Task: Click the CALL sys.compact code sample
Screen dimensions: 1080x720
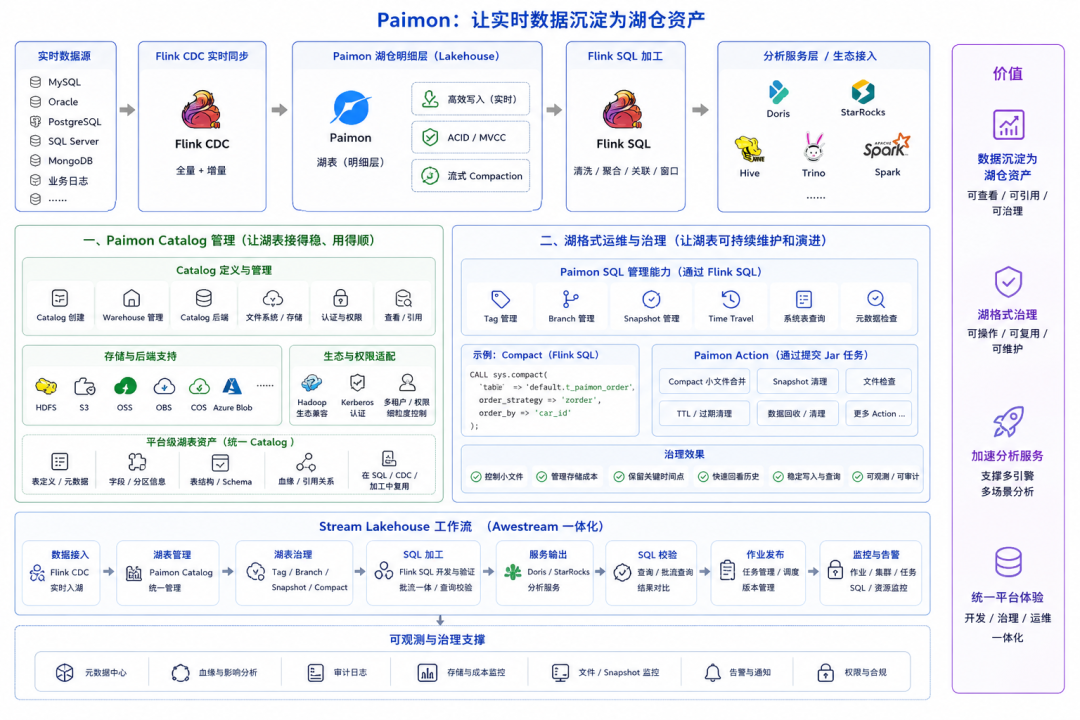Action: [x=550, y=400]
